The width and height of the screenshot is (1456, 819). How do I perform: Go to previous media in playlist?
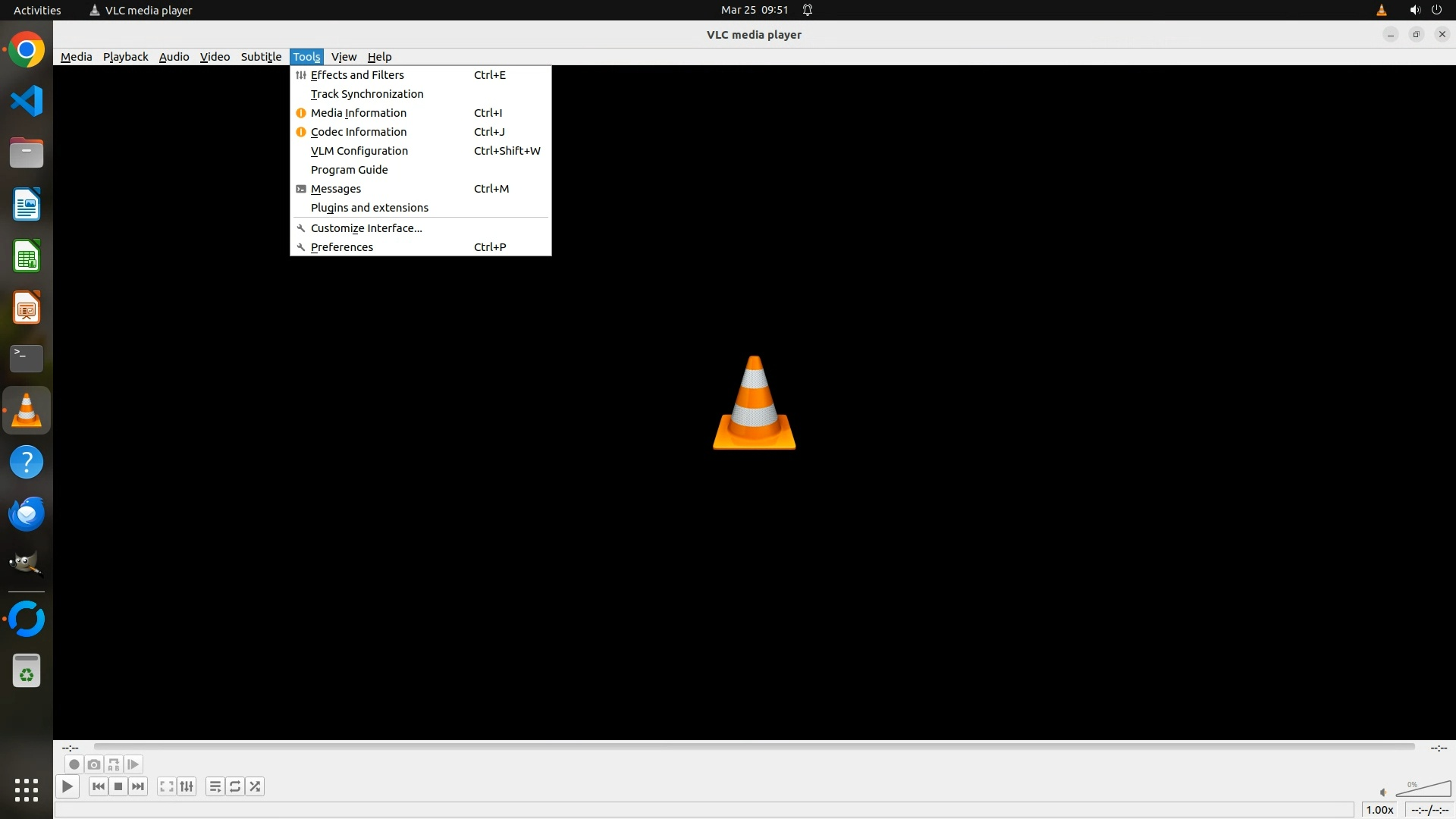pos(98,786)
